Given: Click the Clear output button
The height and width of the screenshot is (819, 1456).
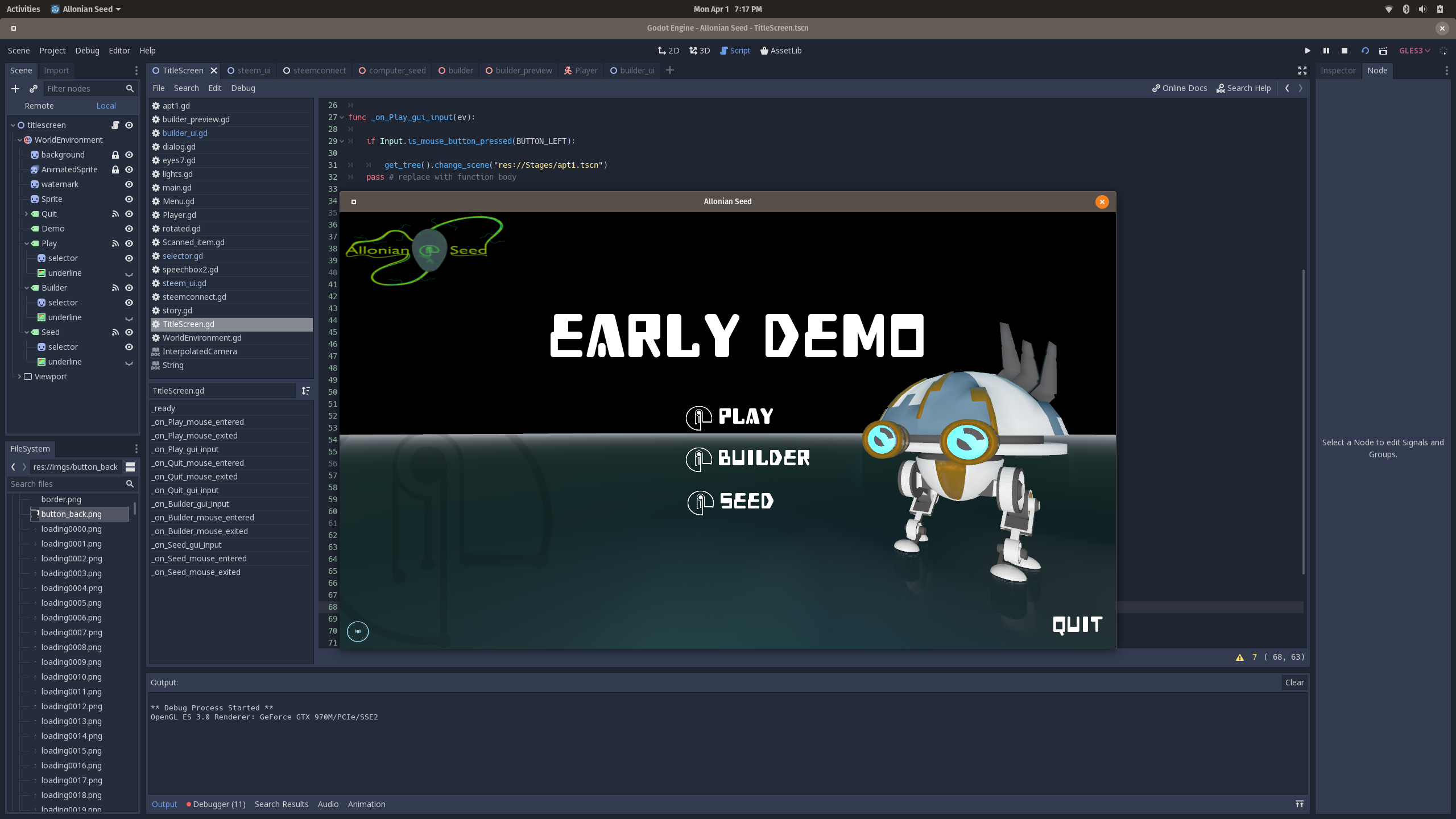Looking at the screenshot, I should click(1294, 682).
